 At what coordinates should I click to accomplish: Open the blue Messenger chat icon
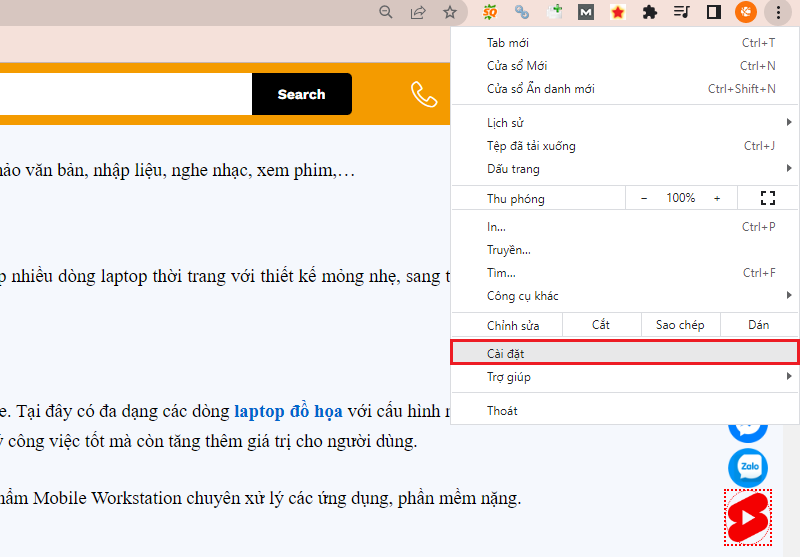(x=748, y=433)
